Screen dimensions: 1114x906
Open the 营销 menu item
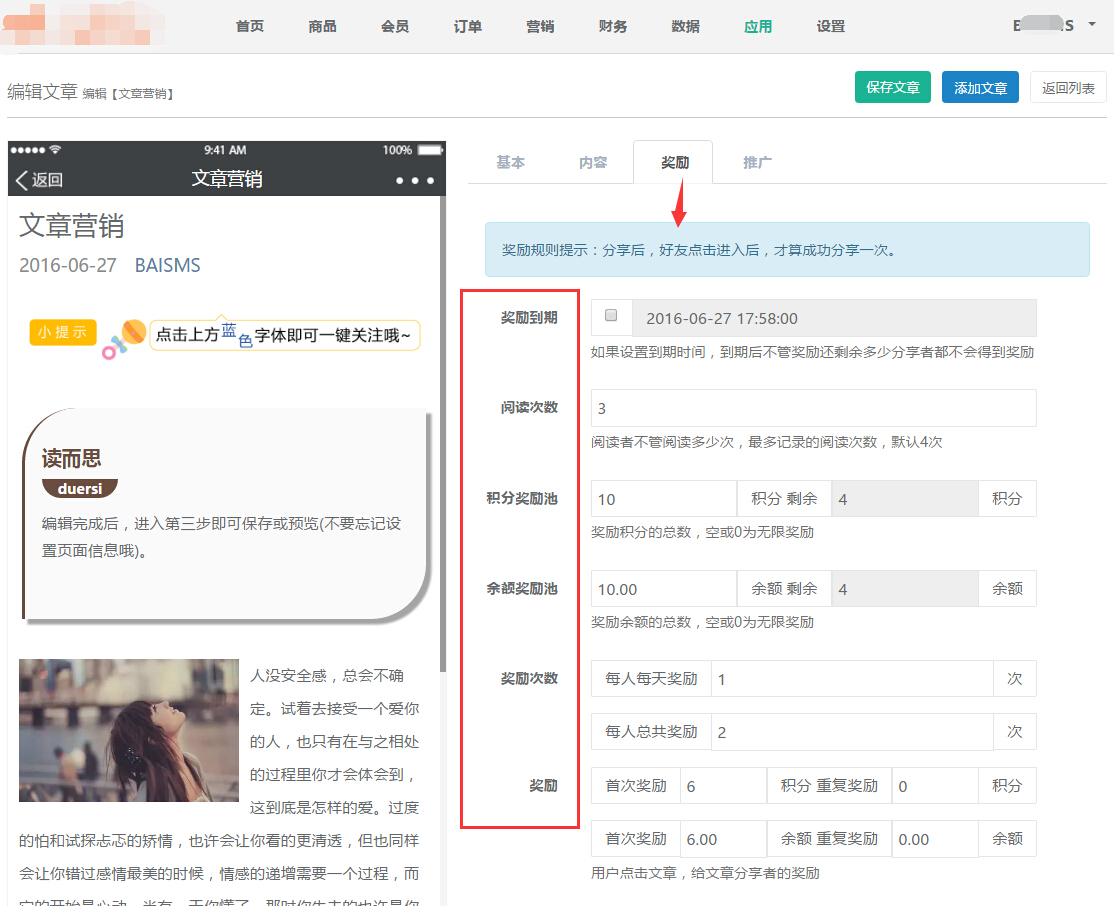[x=540, y=27]
